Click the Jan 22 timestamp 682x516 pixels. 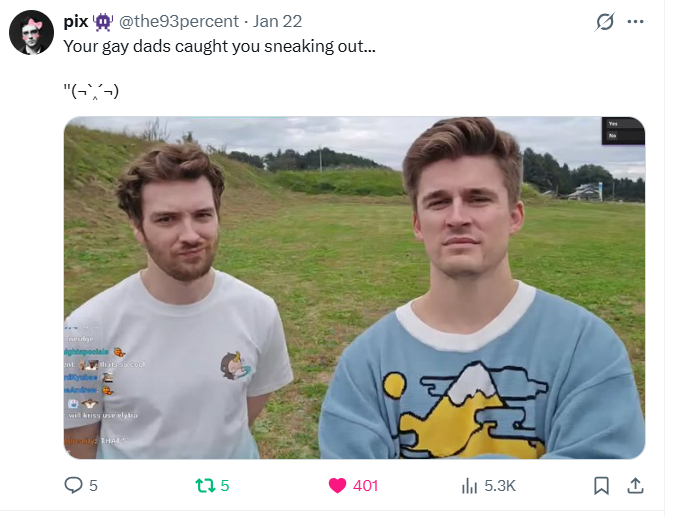pyautogui.click(x=277, y=21)
